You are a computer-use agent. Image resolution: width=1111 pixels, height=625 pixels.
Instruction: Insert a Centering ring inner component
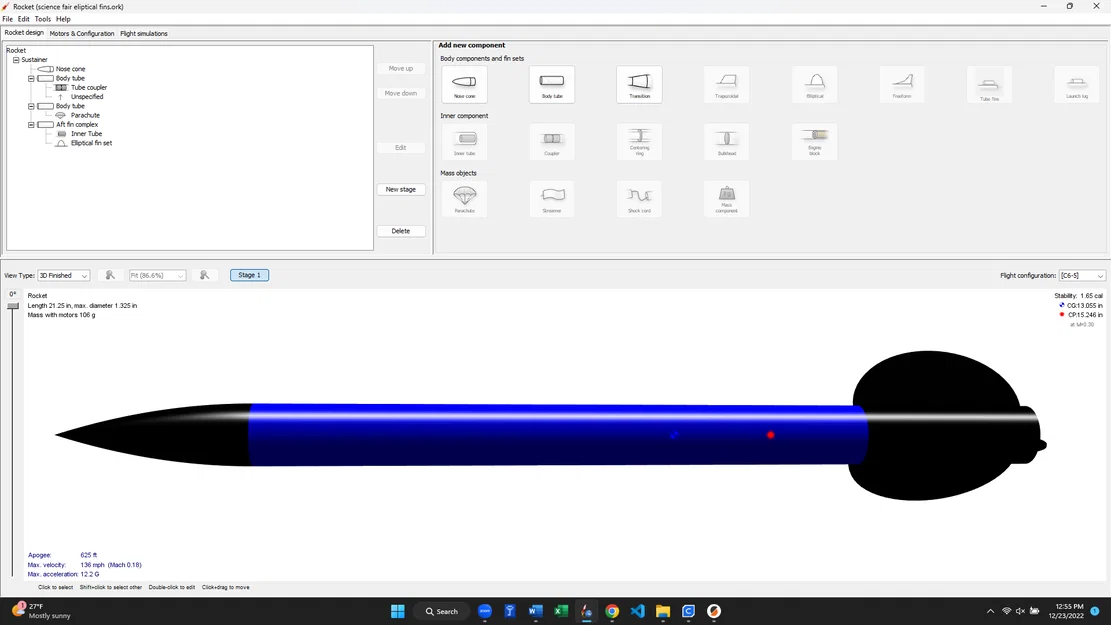(x=639, y=141)
